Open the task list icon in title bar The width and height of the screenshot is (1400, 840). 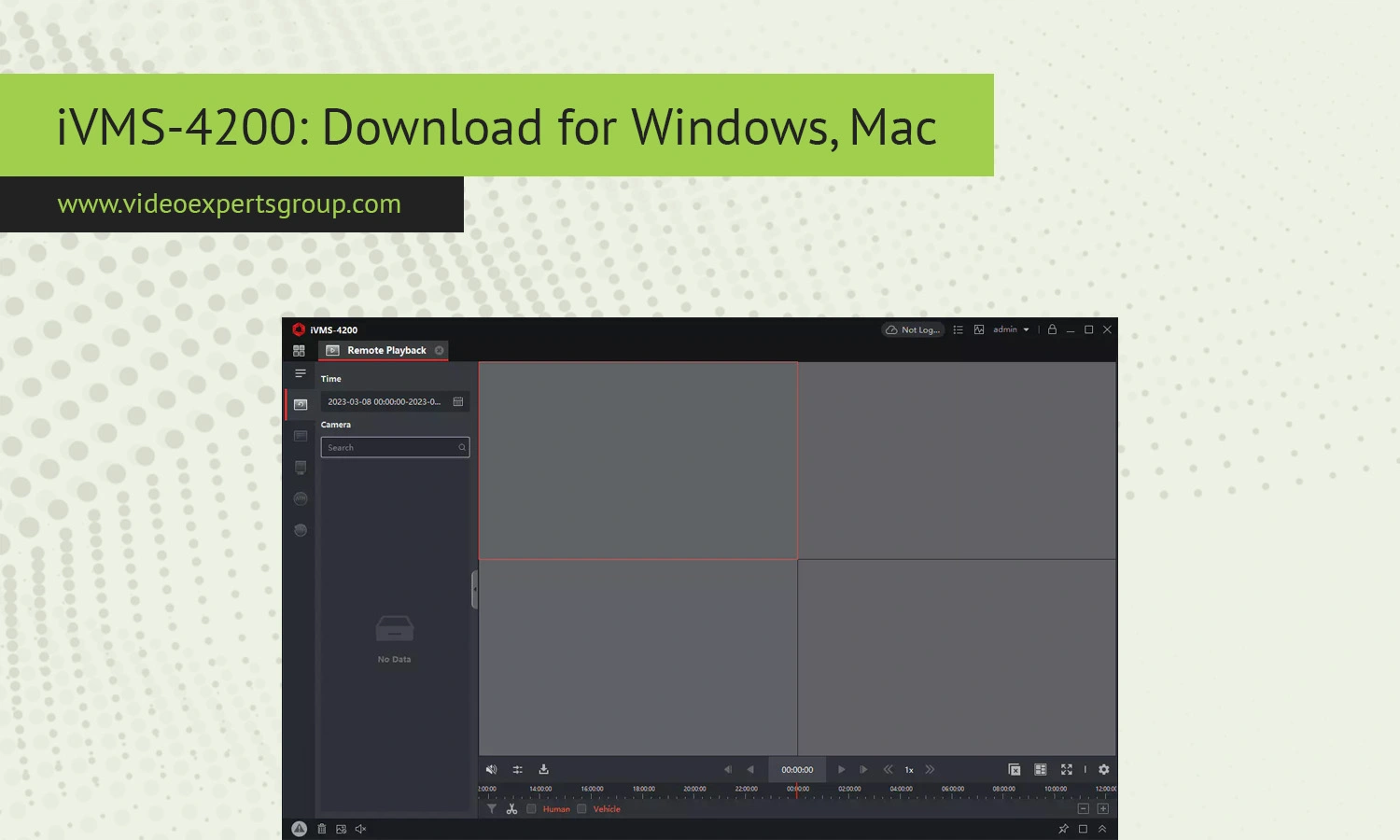coord(958,329)
